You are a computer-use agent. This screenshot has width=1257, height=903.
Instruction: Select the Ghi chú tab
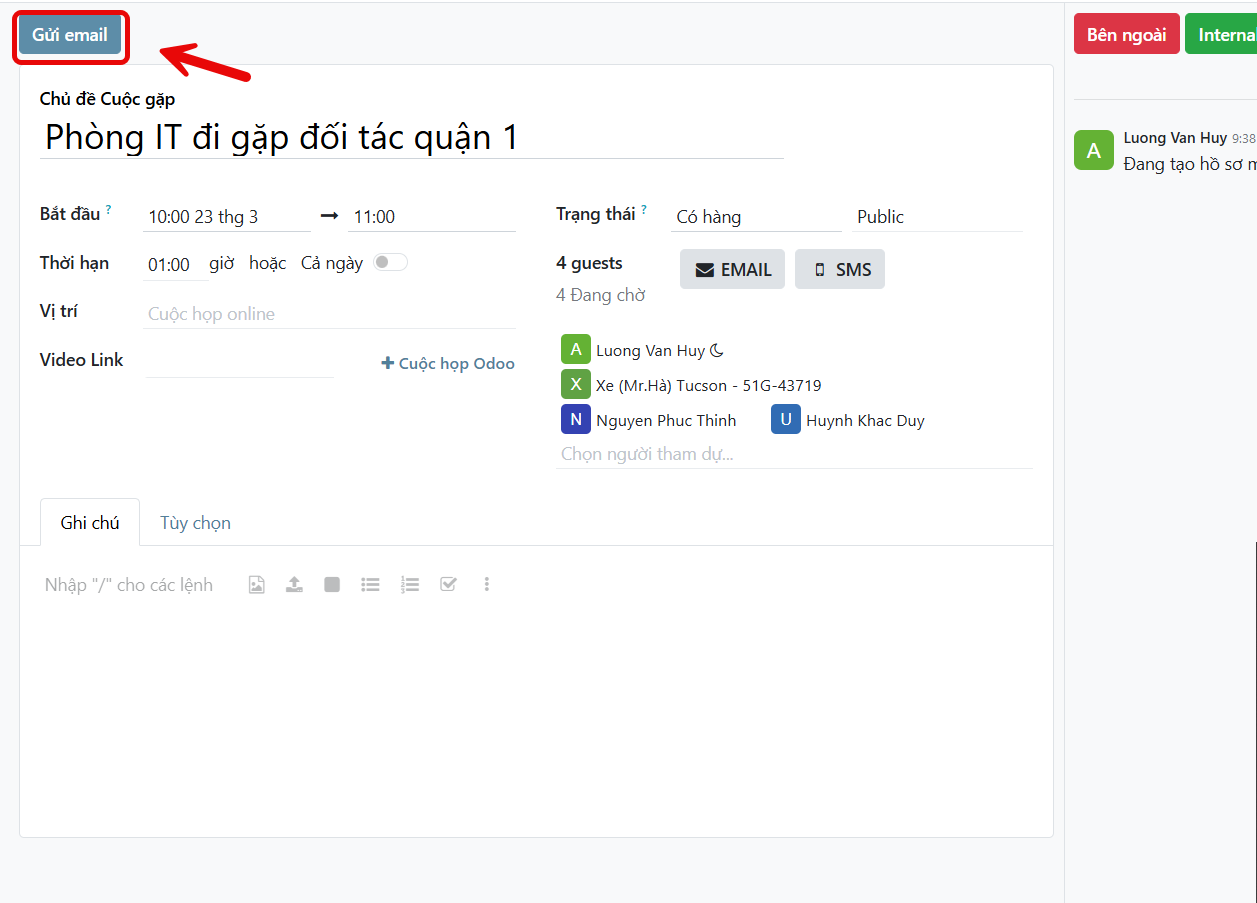pos(90,523)
